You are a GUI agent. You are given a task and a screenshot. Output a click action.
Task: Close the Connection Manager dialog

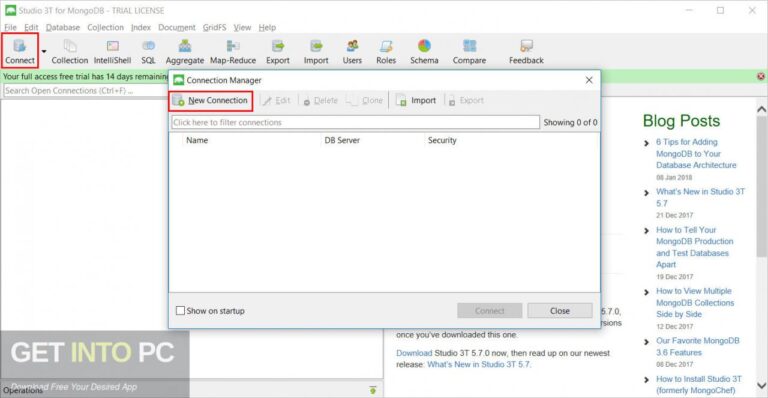tap(589, 80)
